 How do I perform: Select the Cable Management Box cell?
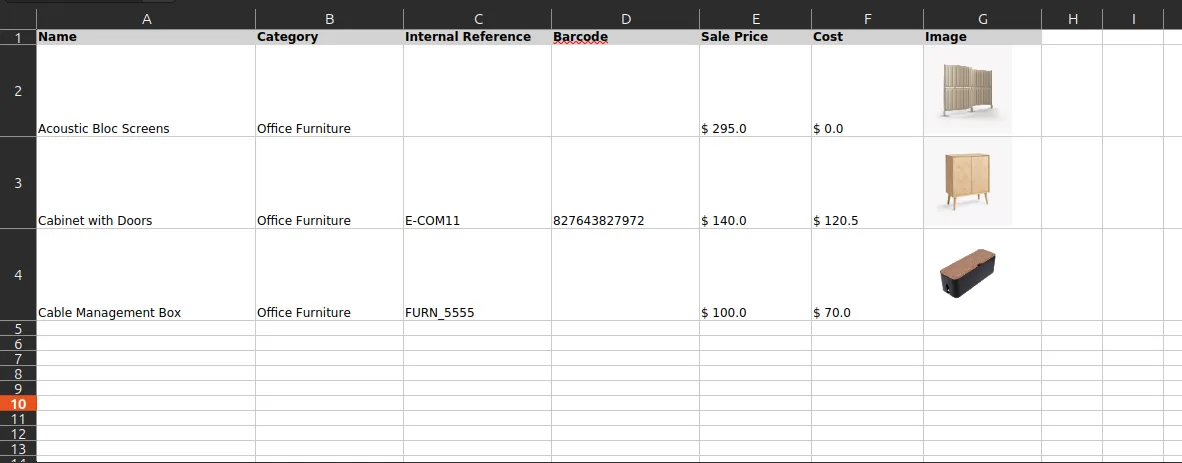coord(146,274)
